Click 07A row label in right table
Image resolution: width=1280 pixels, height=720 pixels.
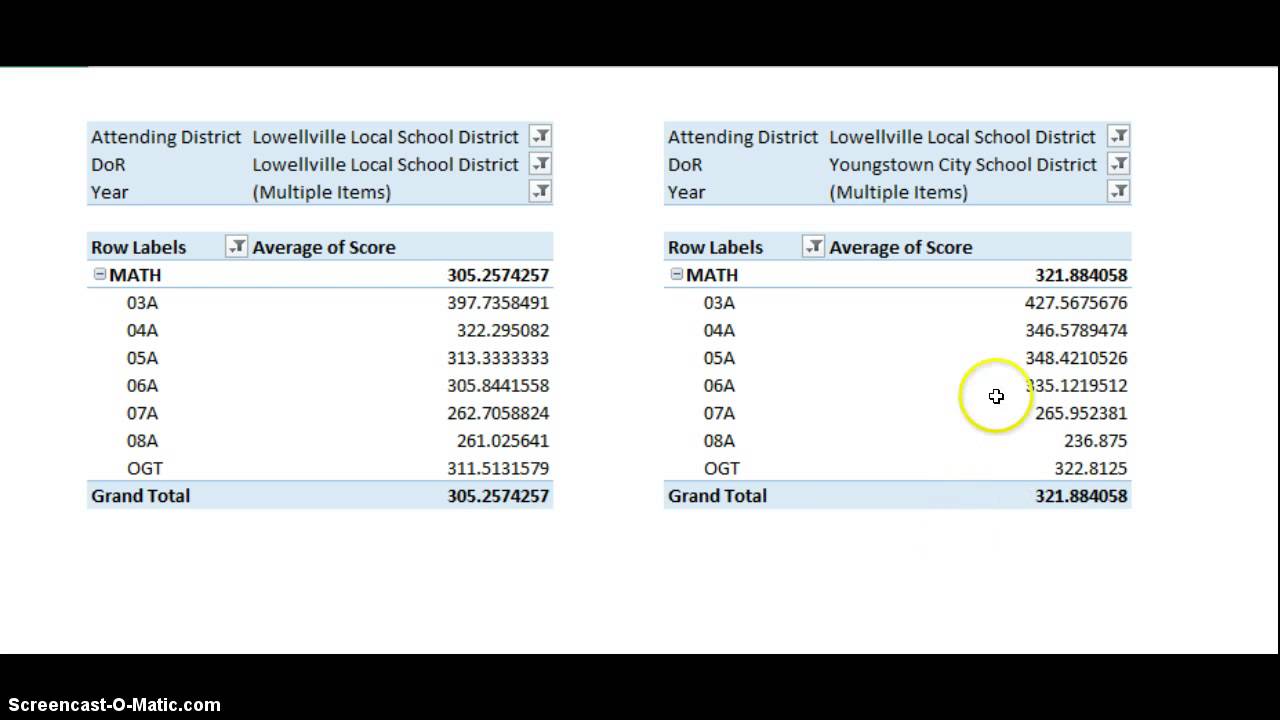coord(719,412)
